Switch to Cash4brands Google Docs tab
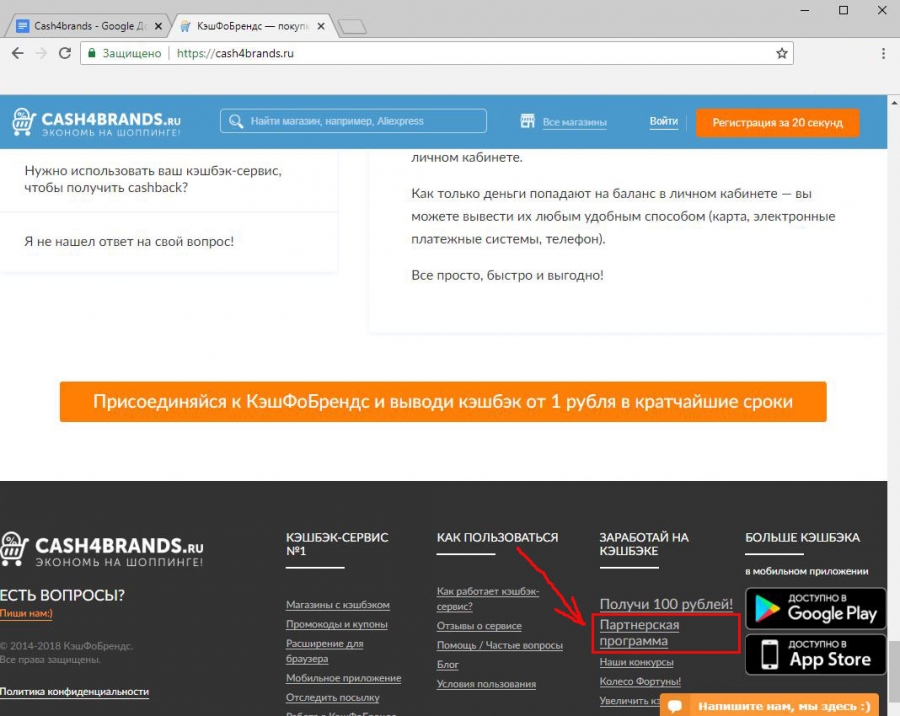 click(86, 26)
